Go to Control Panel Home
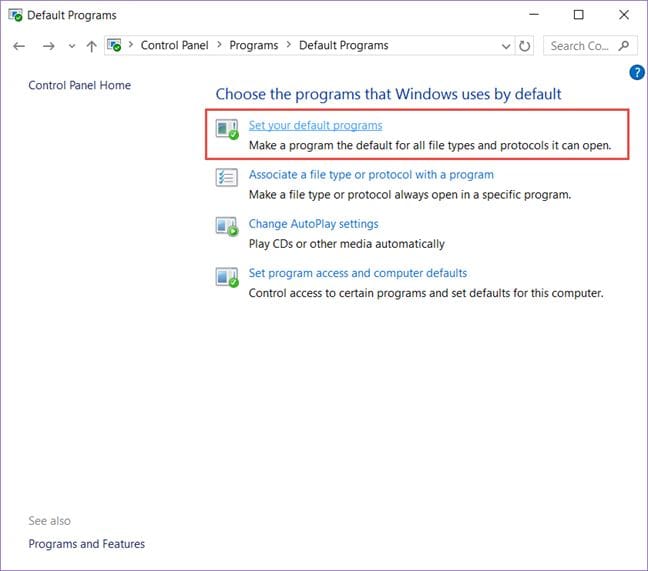Screen dimensions: 648x571 (79, 85)
